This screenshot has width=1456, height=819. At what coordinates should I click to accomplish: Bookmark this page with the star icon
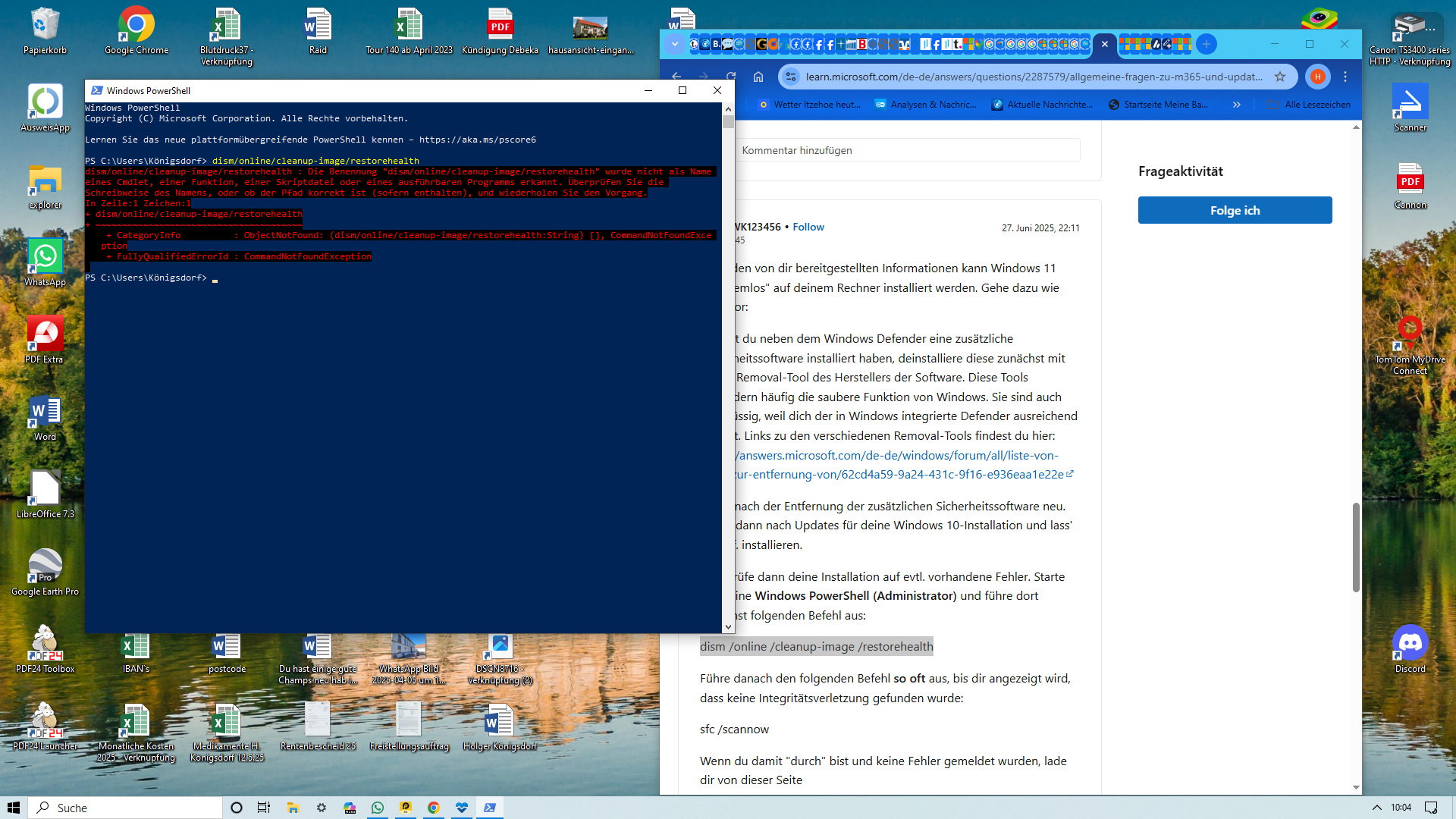pos(1280,77)
